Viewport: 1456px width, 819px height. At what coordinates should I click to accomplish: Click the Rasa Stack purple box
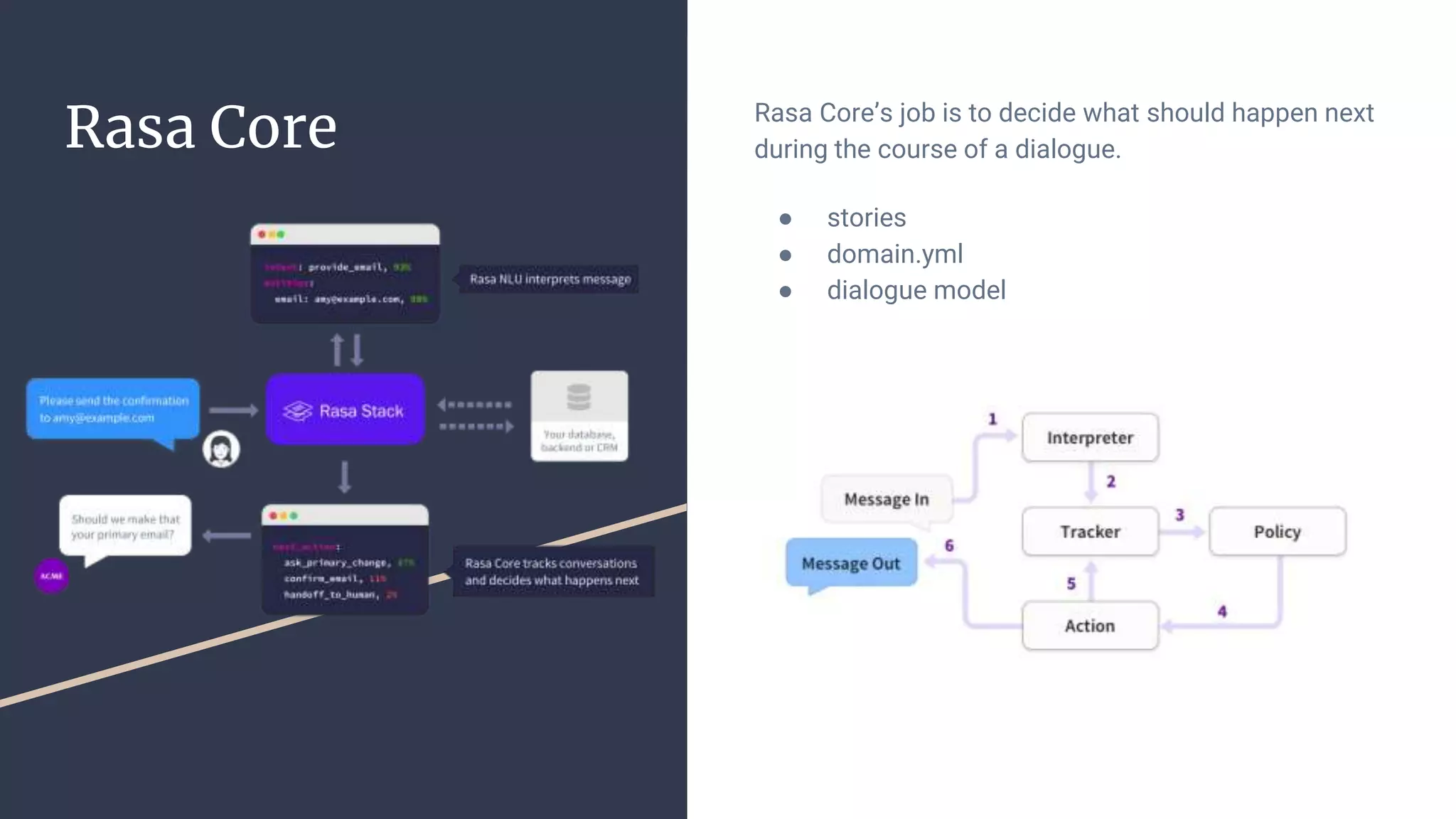tap(346, 409)
